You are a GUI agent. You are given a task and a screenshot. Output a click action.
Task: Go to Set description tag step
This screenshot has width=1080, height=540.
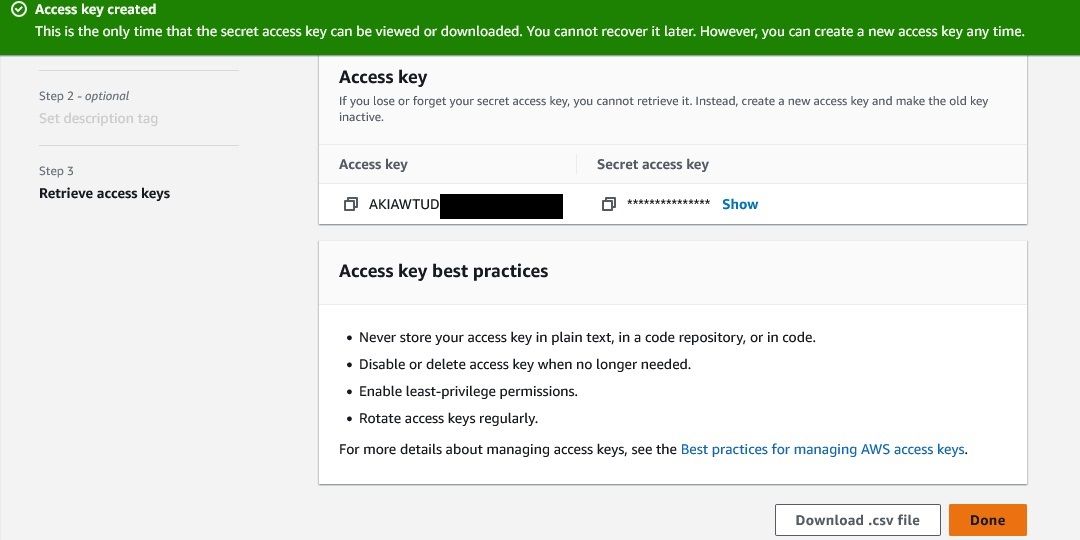pos(98,118)
